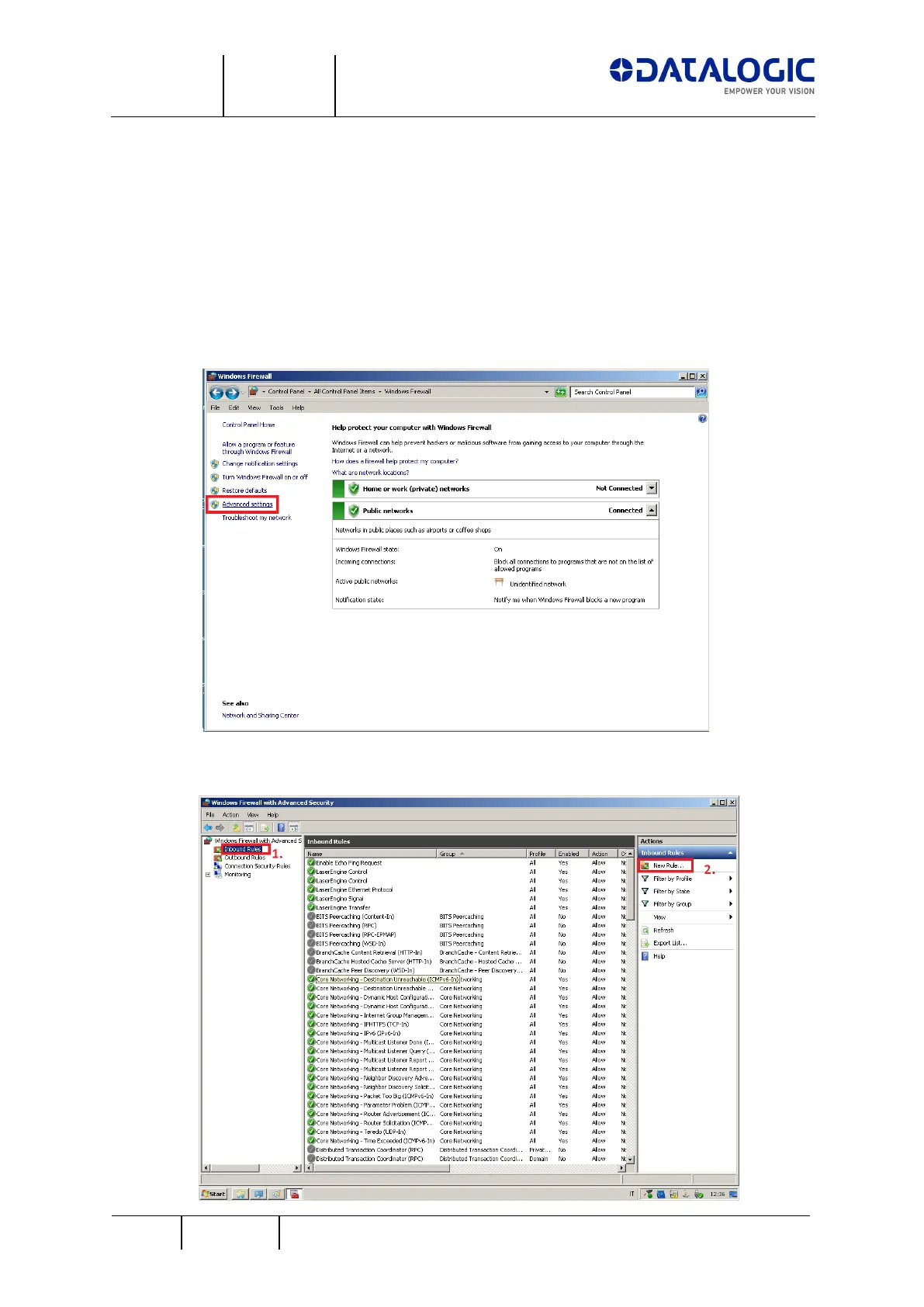Click the green check icon beside Enable Echo Ping Request
Screen dimensions: 924x1307
(311, 863)
